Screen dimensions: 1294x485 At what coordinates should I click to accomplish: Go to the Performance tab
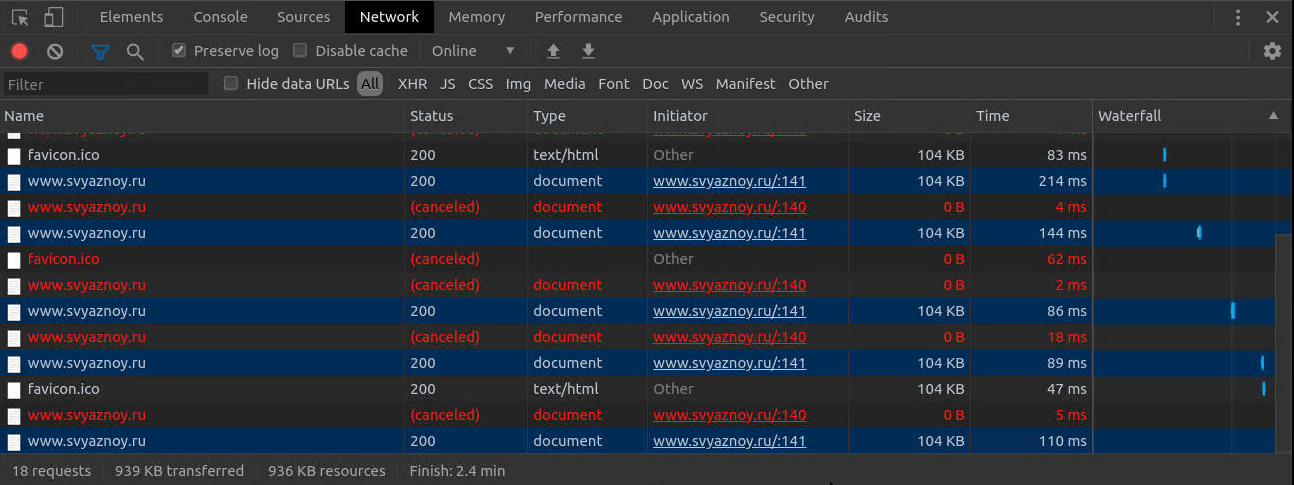coord(578,17)
